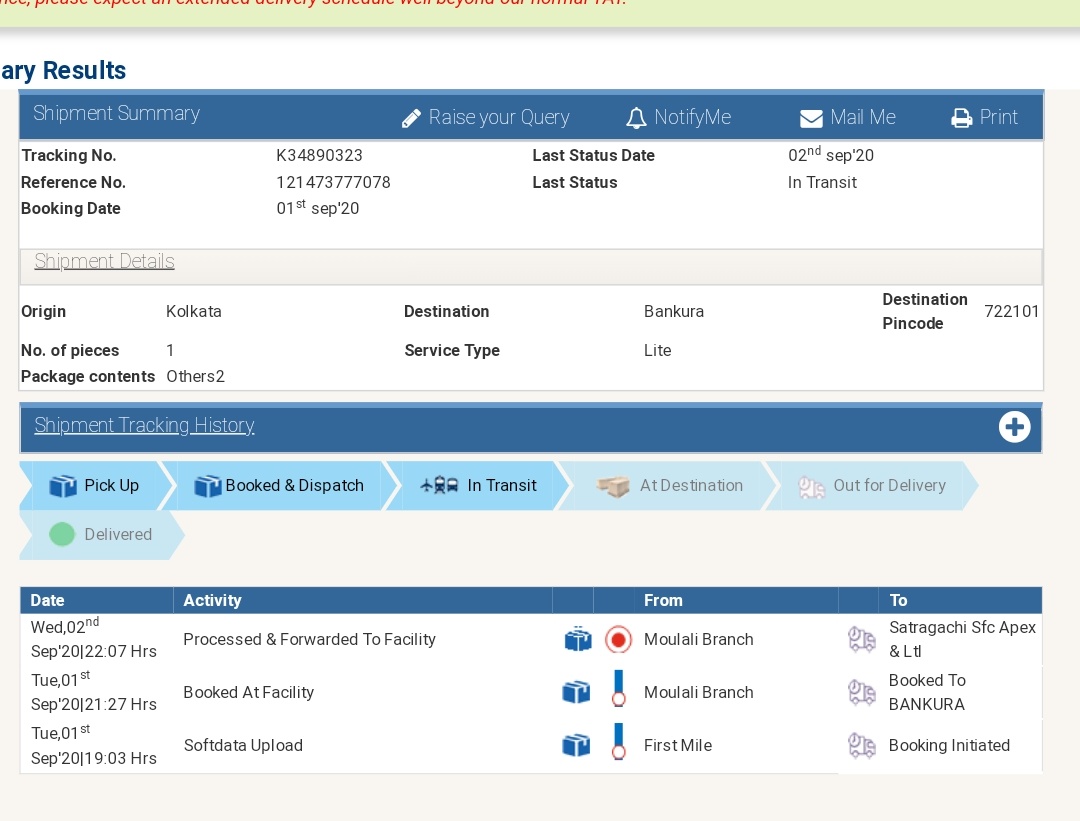
Task: Click the Shipment Summary header title
Action: [x=116, y=114]
